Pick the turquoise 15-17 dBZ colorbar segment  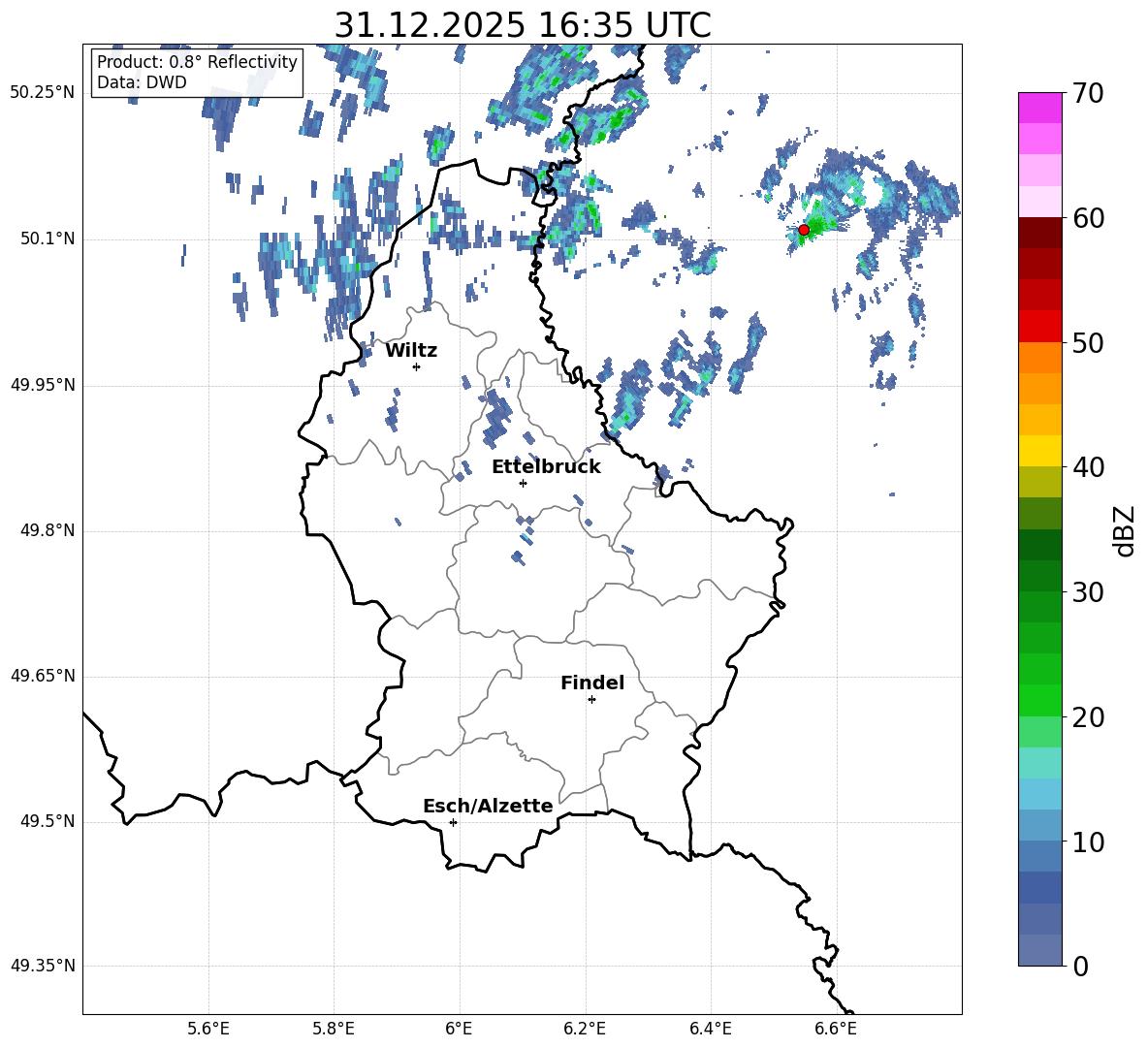point(1040,763)
